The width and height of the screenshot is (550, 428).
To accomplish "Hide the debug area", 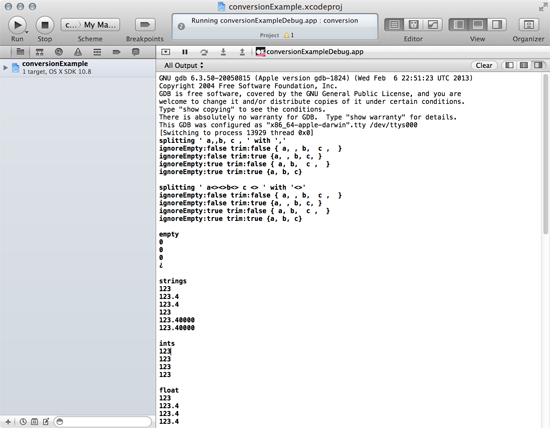I will pyautogui.click(x=166, y=52).
